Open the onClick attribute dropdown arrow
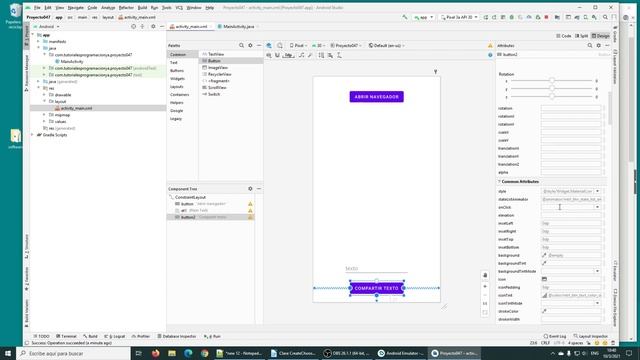This screenshot has height=360, width=640. (598, 207)
